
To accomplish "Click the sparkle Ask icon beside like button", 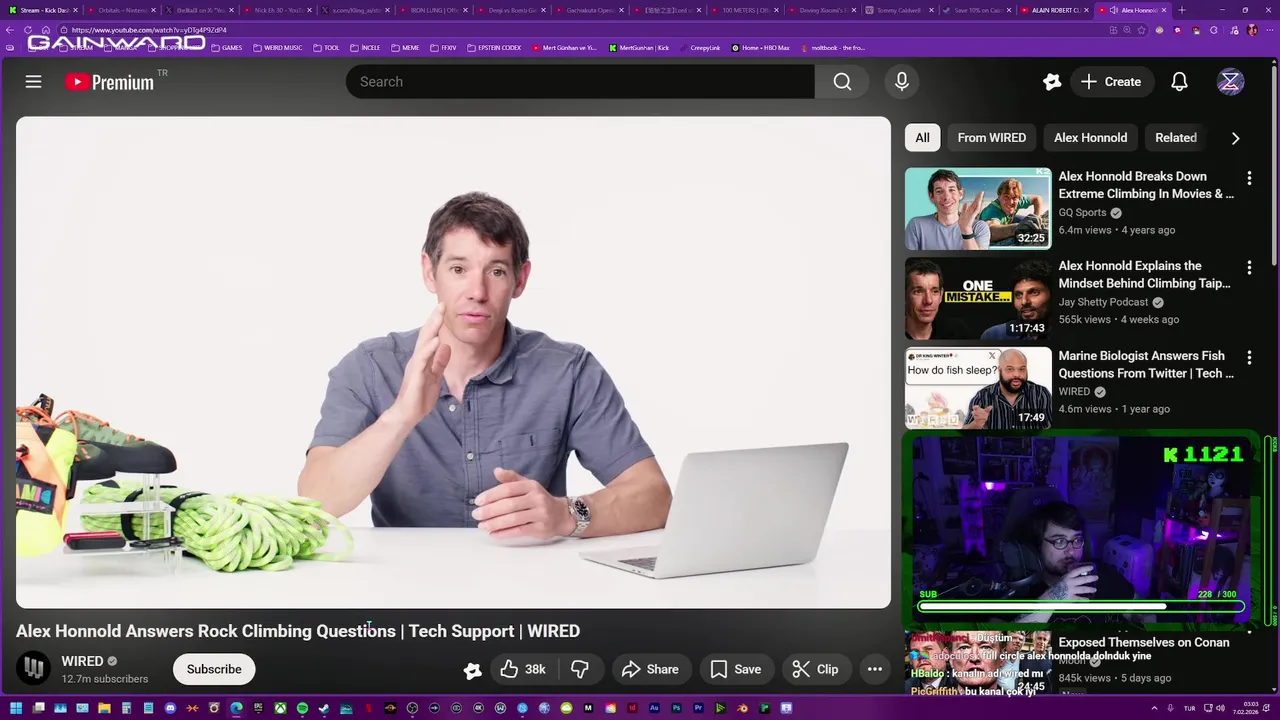I will (x=472, y=671).
